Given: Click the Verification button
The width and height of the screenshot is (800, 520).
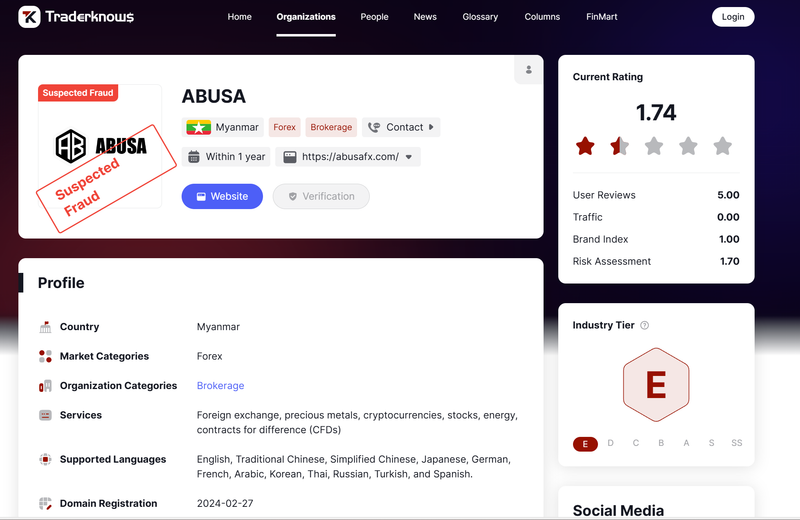Looking at the screenshot, I should coord(321,196).
